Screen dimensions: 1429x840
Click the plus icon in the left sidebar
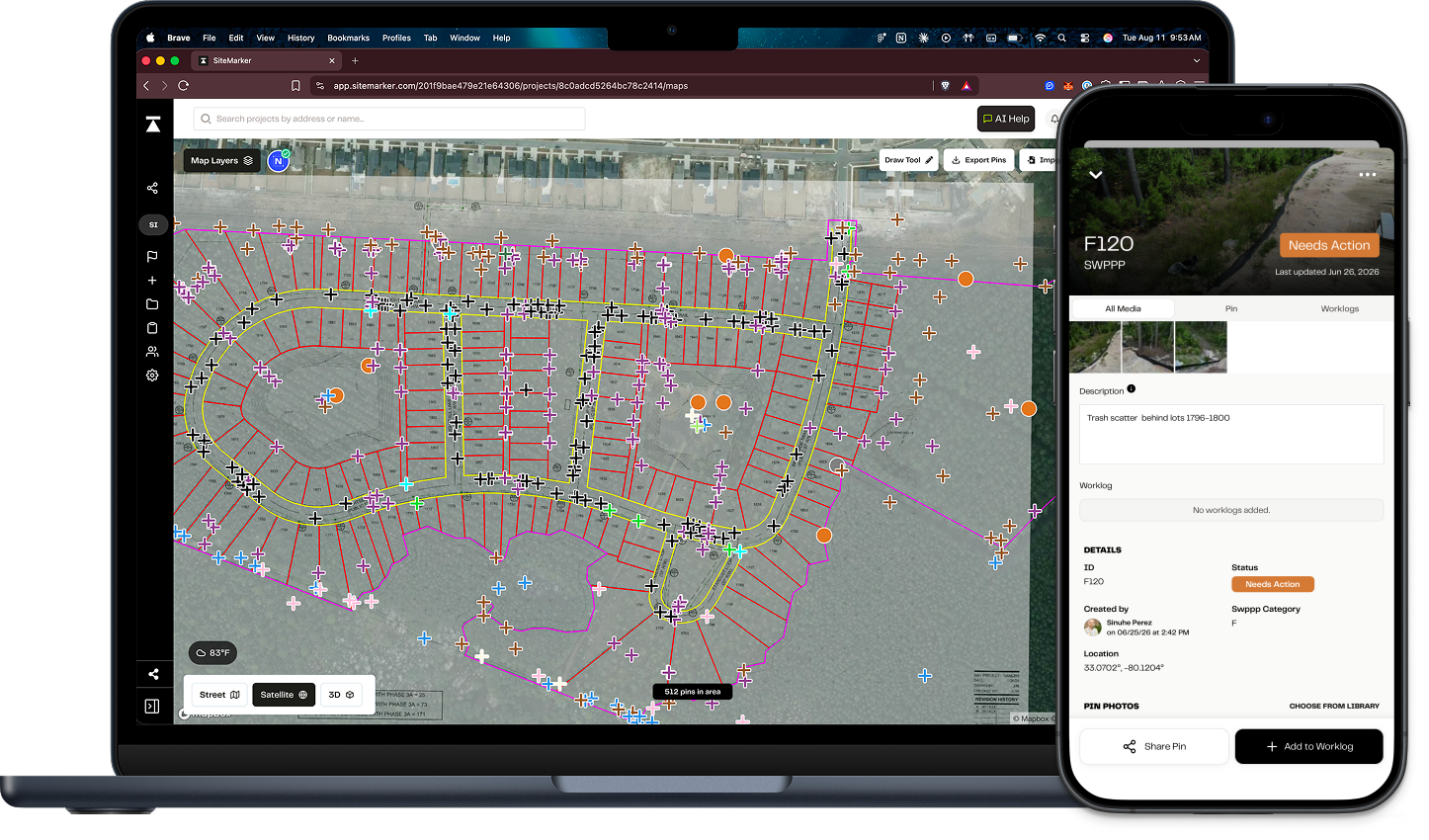[x=152, y=281]
